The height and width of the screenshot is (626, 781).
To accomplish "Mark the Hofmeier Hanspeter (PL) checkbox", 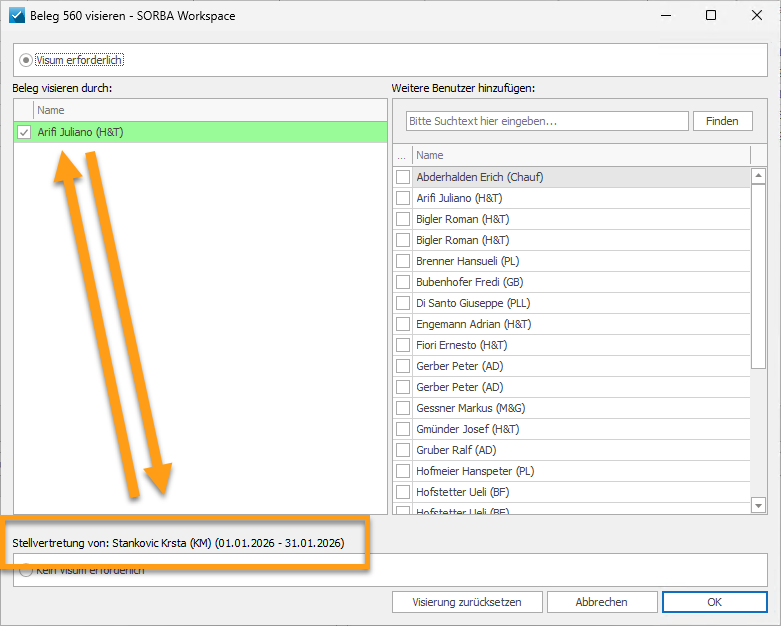I will coord(403,471).
